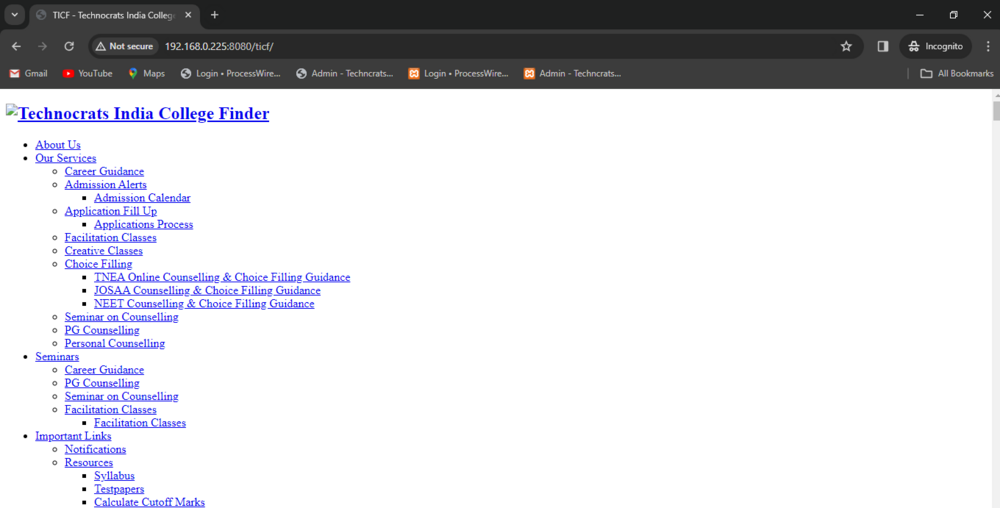Click the Not secure site info chip
This screenshot has height=508, width=1000.
click(x=124, y=46)
